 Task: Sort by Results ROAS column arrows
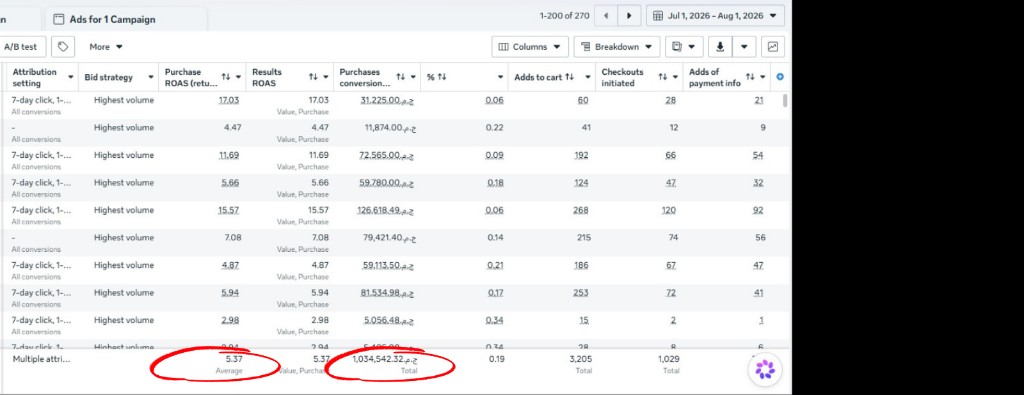pyautogui.click(x=313, y=77)
